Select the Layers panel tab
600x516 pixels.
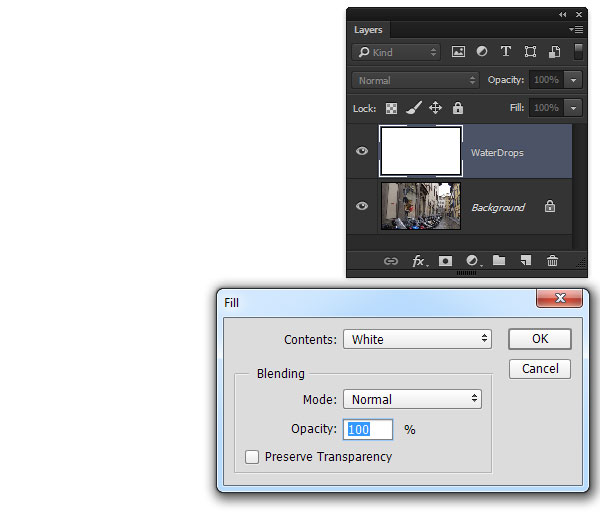click(368, 30)
